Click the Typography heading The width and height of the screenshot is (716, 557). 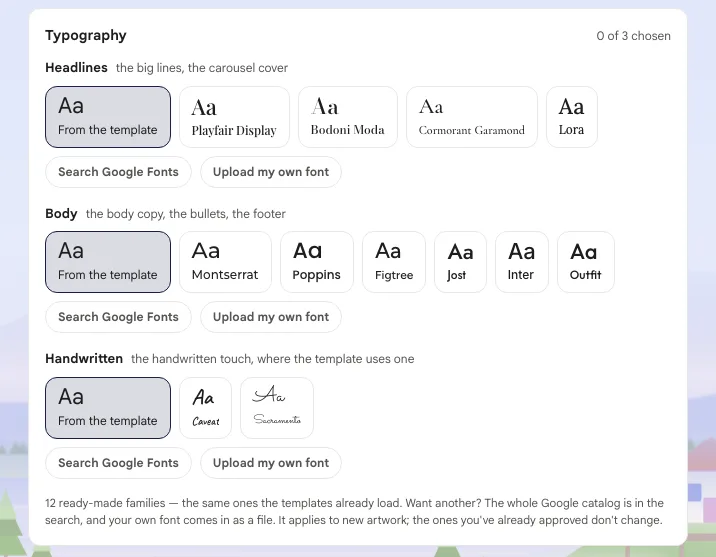point(86,35)
